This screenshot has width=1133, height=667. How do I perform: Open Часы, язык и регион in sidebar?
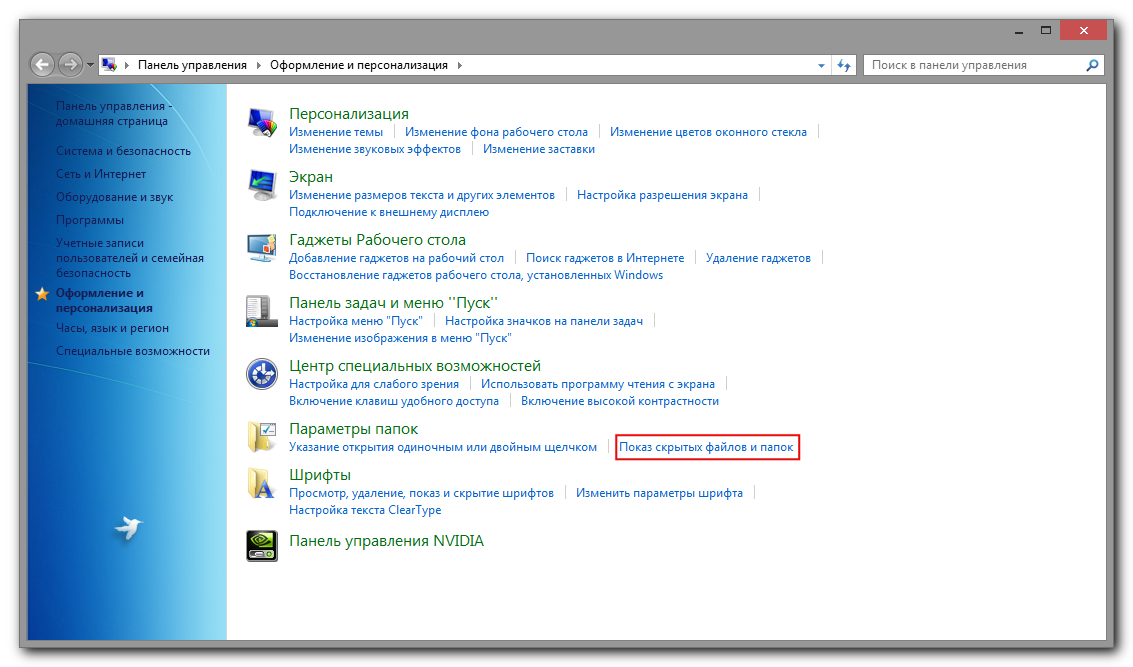(112, 328)
